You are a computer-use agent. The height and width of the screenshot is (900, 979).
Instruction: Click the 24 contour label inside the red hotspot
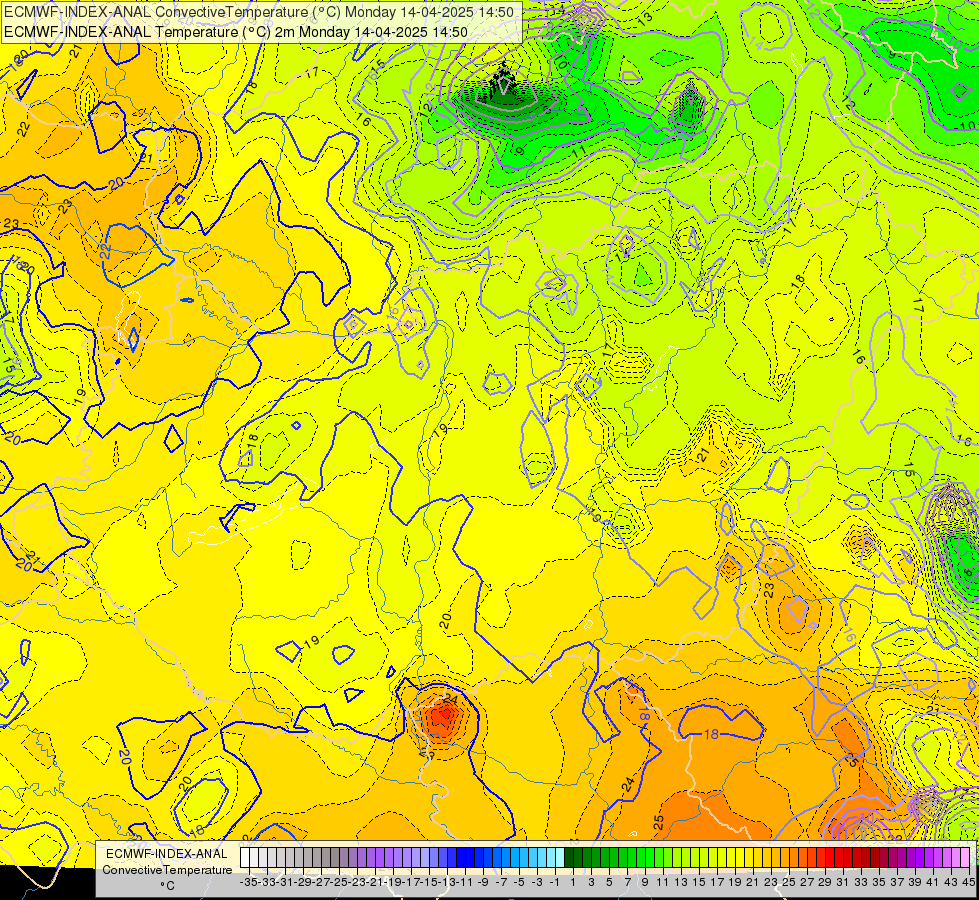[x=451, y=700]
